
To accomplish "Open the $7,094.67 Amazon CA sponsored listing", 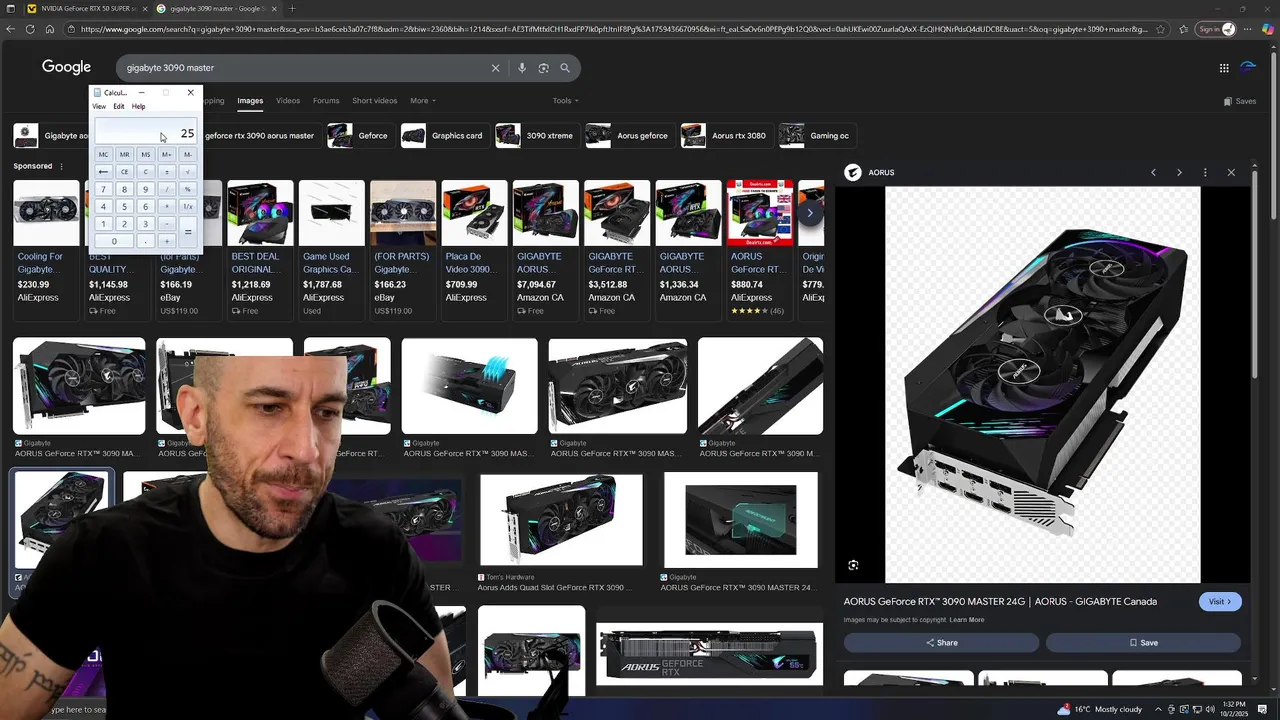I will tap(546, 250).
